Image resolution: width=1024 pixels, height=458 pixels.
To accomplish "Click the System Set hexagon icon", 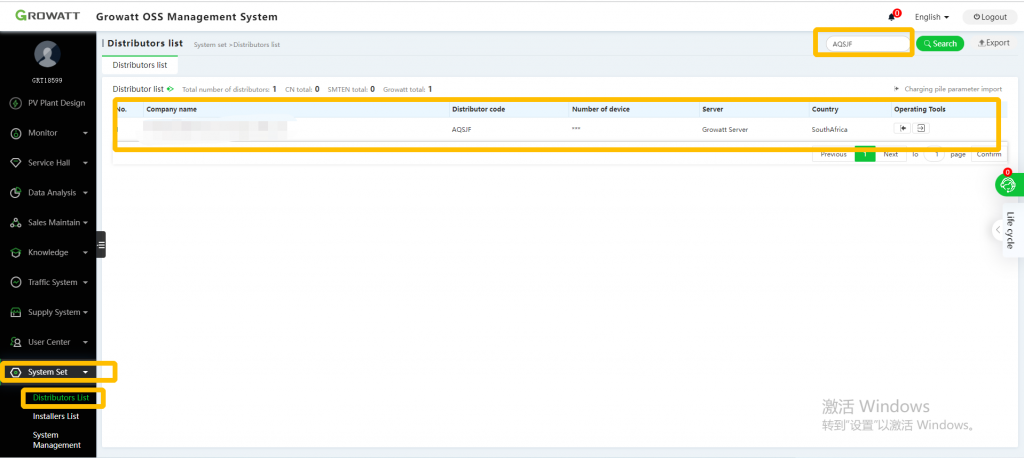I will 16,372.
